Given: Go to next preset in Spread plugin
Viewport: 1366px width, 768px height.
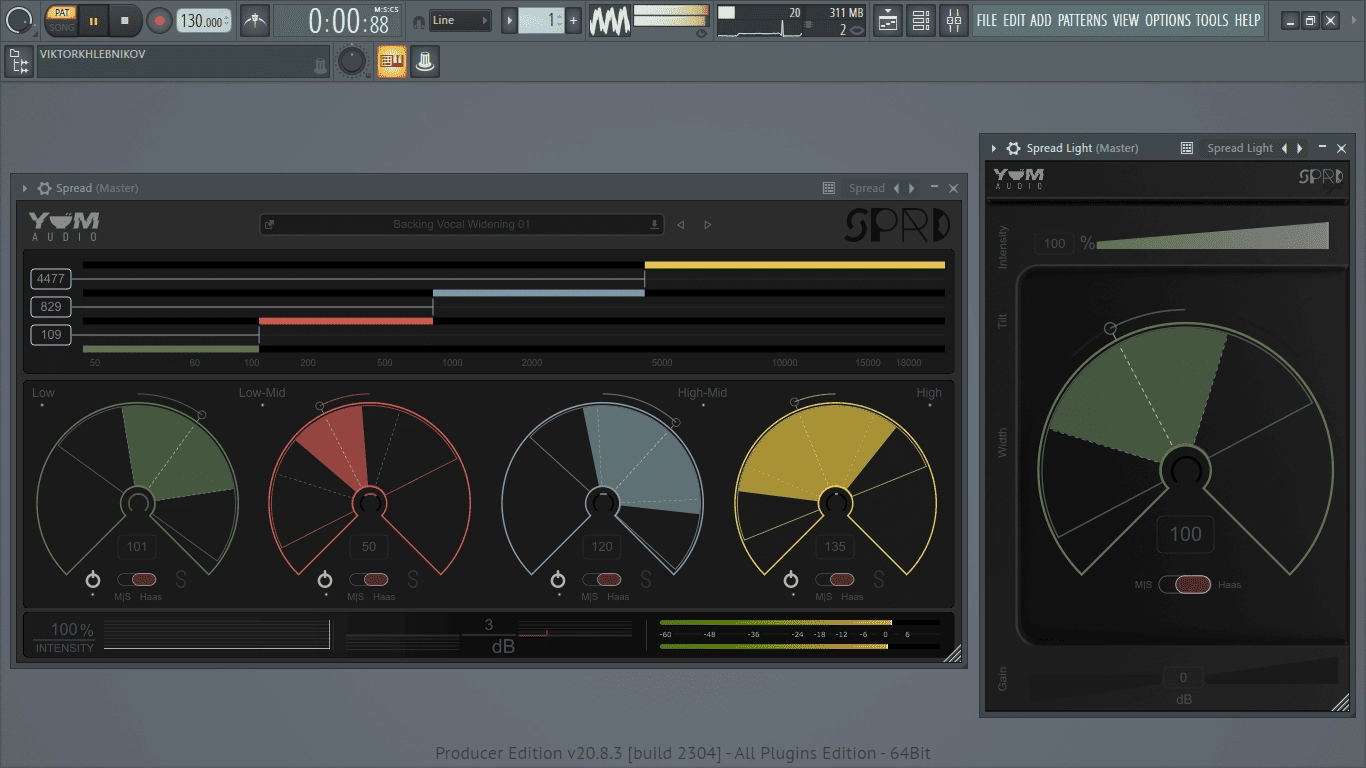Looking at the screenshot, I should [x=708, y=225].
